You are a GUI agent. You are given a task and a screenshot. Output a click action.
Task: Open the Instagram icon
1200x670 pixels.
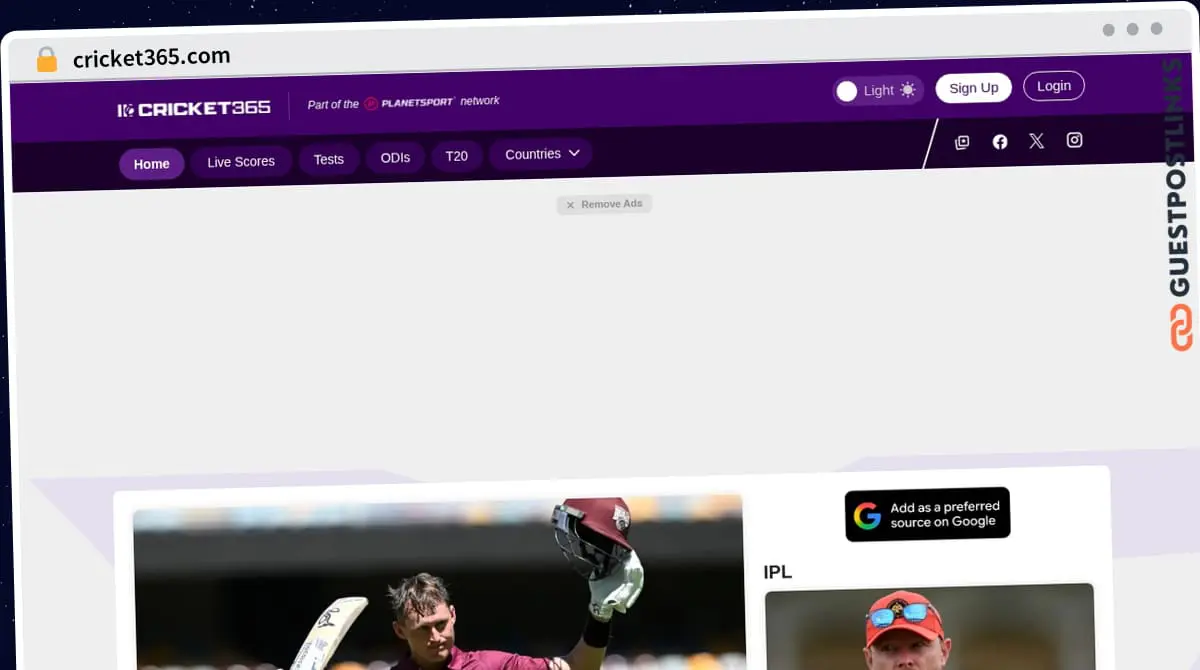point(1074,140)
